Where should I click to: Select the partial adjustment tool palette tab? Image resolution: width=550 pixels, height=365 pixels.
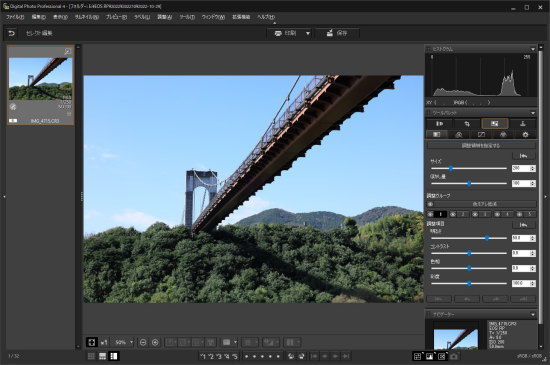[x=495, y=123]
